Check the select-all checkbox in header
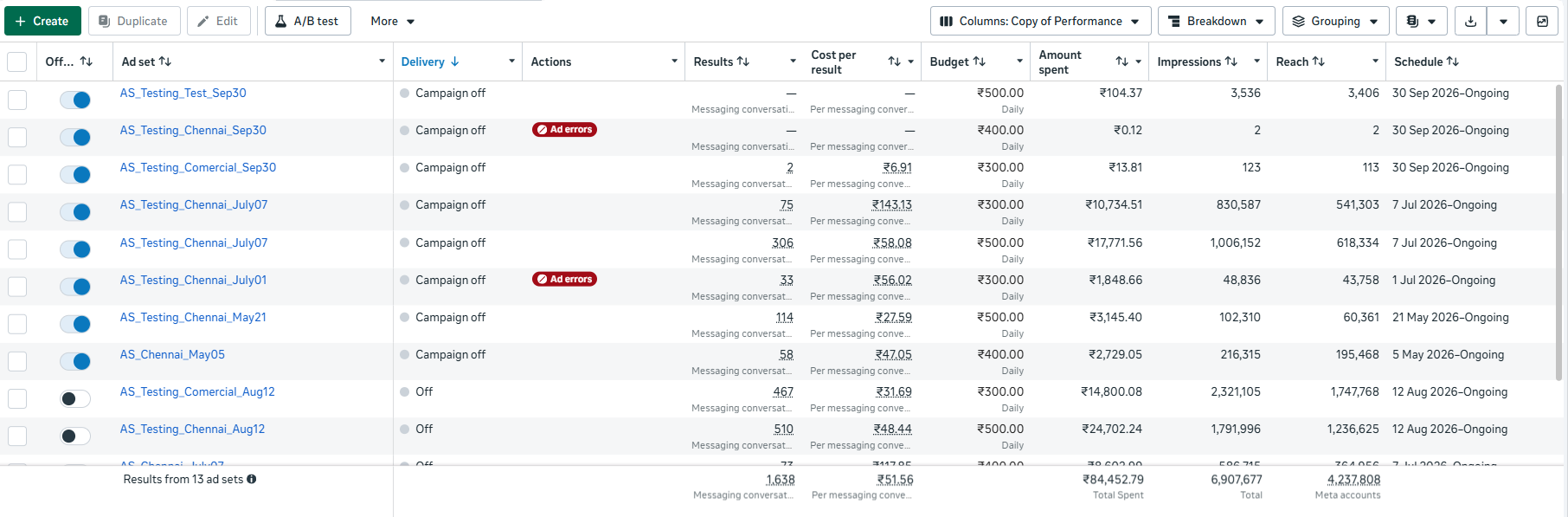The image size is (1568, 517). (16, 61)
